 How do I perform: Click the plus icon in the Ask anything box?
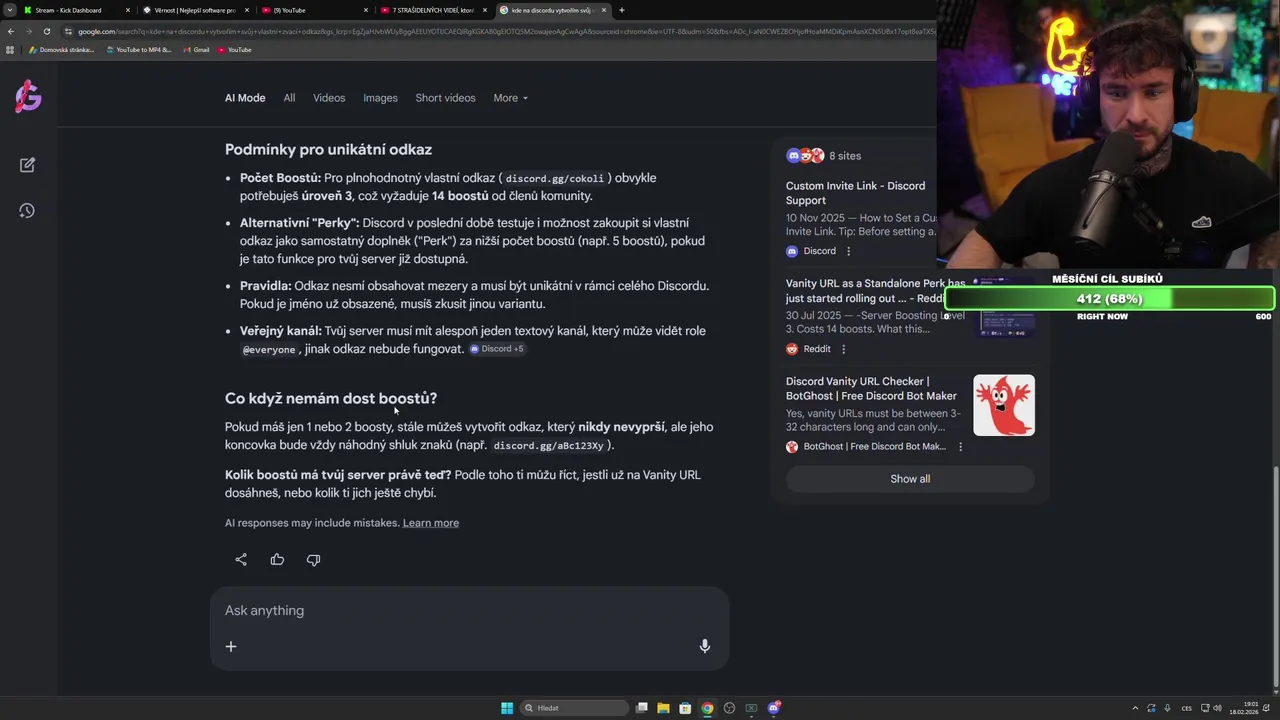click(231, 646)
